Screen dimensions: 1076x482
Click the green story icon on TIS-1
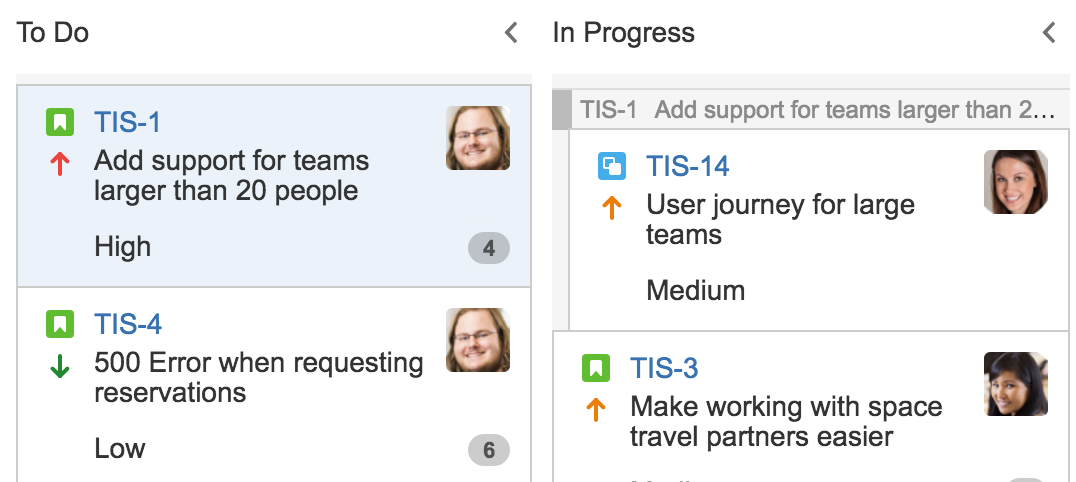[60, 122]
